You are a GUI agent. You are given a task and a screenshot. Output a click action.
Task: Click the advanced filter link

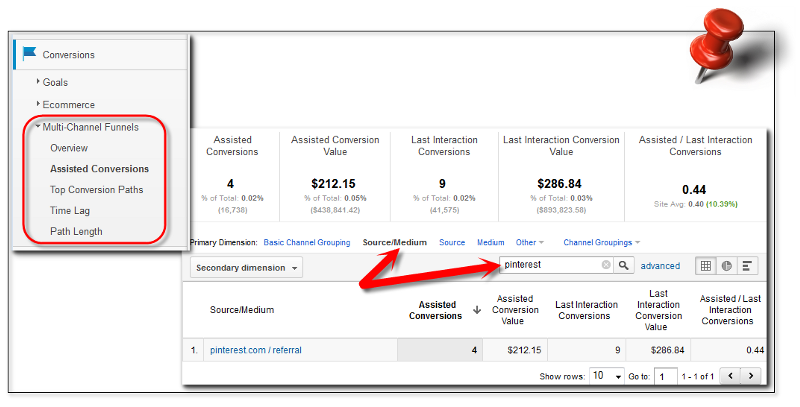point(660,266)
